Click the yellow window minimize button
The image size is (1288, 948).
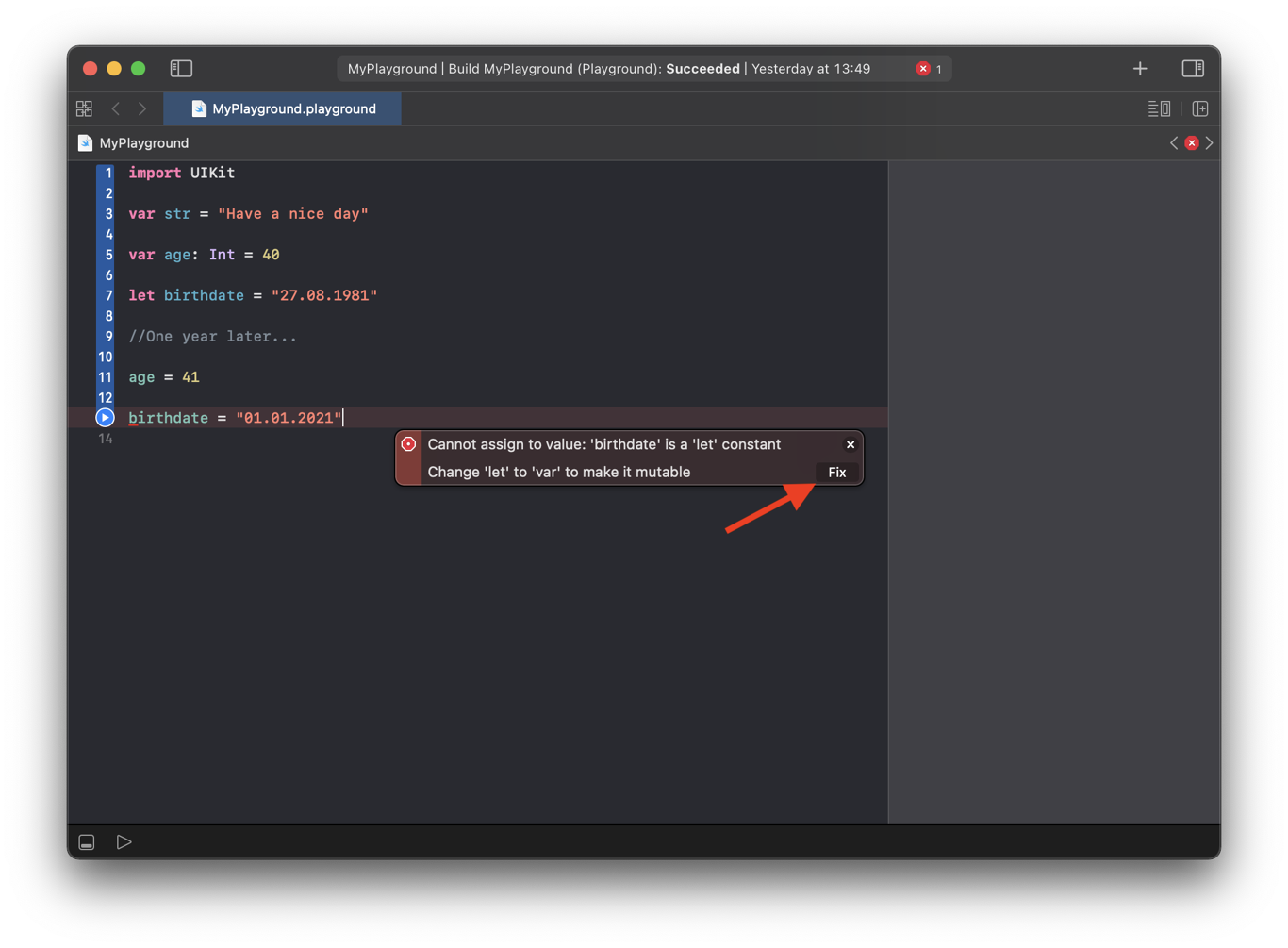[x=114, y=68]
